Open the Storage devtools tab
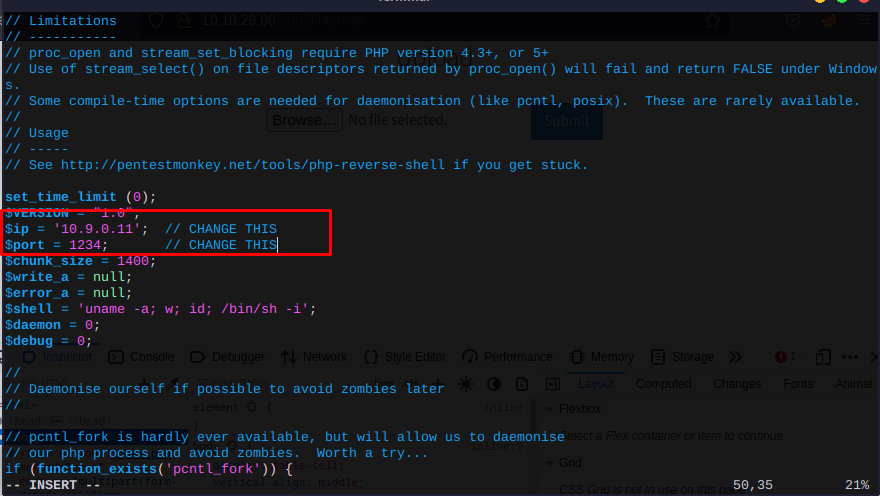Screen dimensions: 880x496 682,357
